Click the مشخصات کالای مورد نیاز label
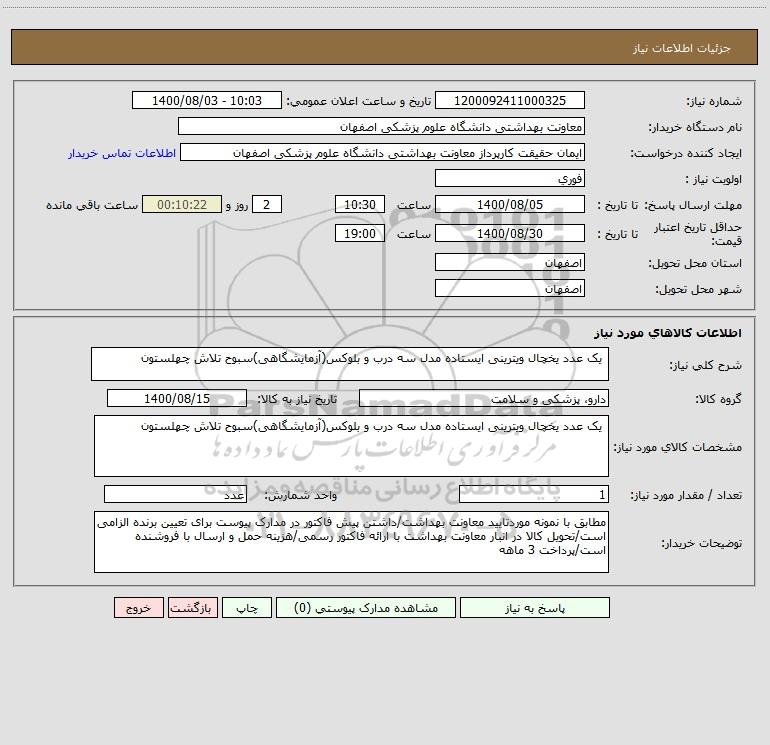Image resolution: width=770 pixels, height=745 pixels. pos(678,447)
